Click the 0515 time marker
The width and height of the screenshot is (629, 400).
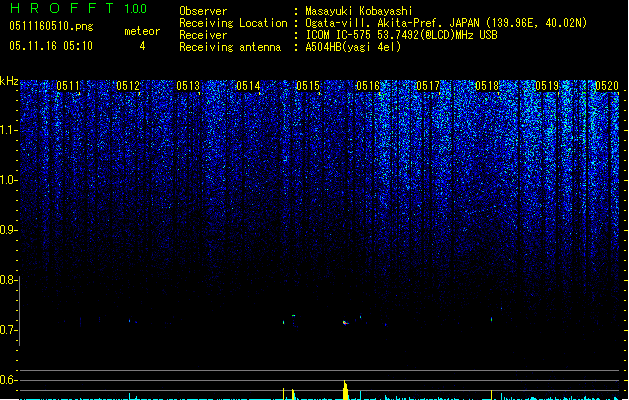coord(308,86)
